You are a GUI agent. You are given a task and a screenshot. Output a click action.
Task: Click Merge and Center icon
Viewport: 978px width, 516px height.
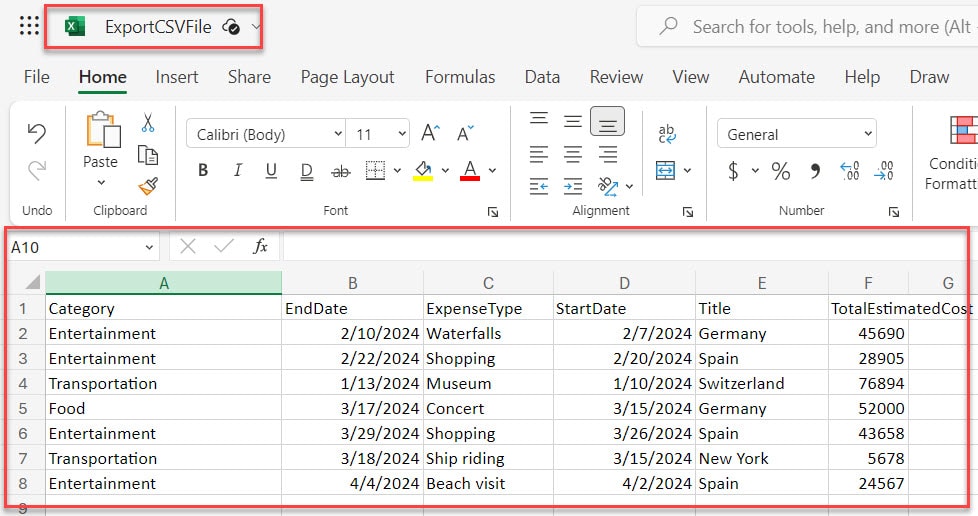tap(666, 170)
